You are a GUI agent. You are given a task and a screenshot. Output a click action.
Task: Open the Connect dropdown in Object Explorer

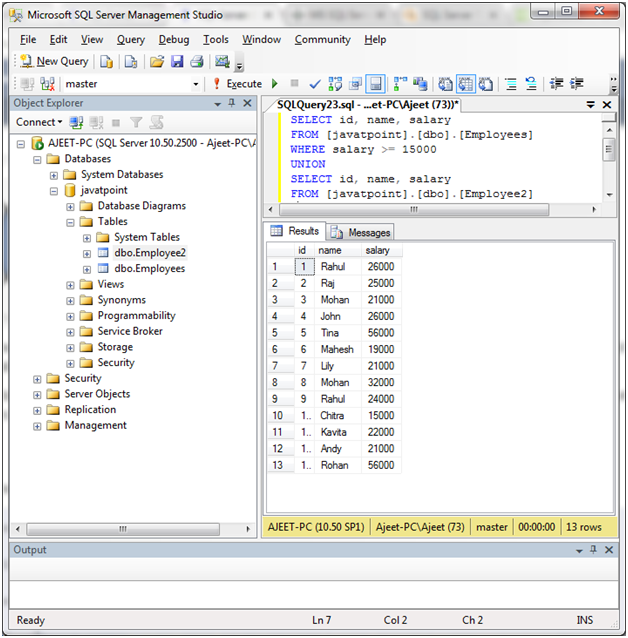click(x=39, y=122)
